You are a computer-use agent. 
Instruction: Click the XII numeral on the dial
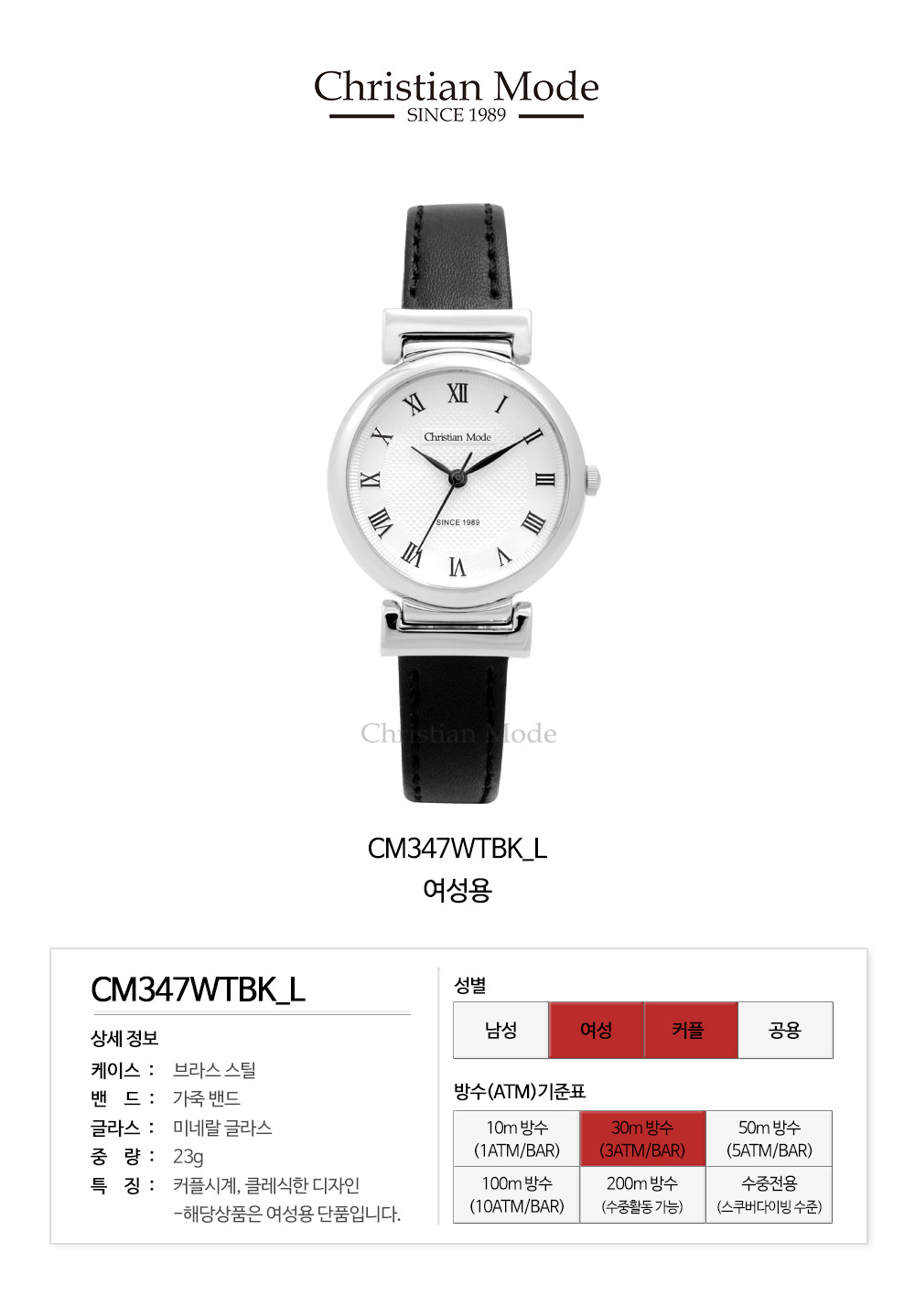point(457,393)
